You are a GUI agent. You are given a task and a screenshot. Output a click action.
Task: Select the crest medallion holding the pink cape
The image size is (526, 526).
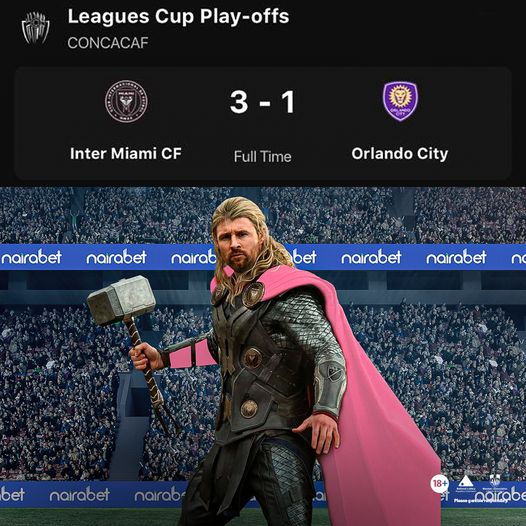(x=253, y=294)
